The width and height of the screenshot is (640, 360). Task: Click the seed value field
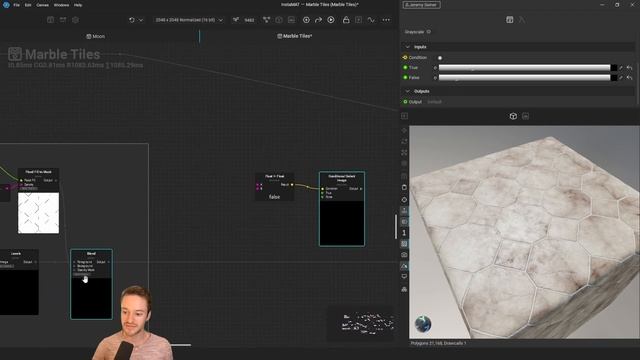(249, 20)
